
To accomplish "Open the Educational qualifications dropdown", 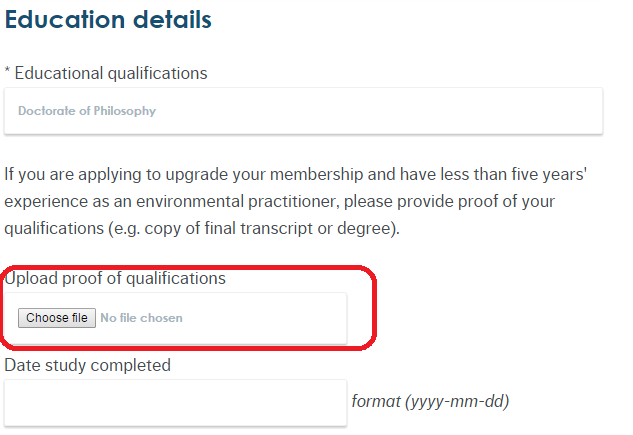I will tap(303, 111).
